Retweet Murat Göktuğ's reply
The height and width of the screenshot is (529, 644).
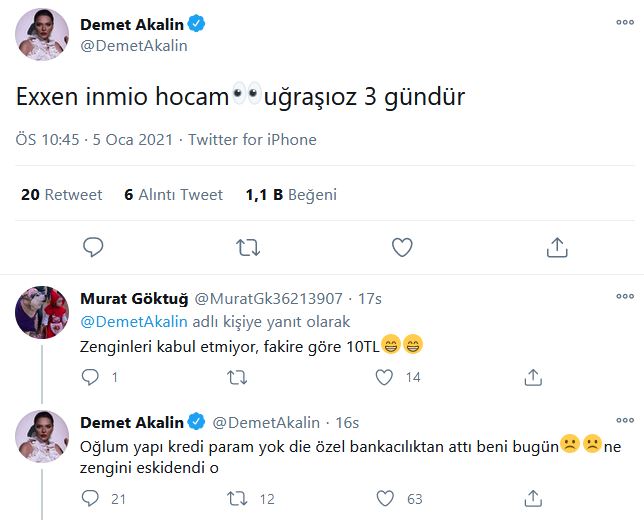click(237, 377)
